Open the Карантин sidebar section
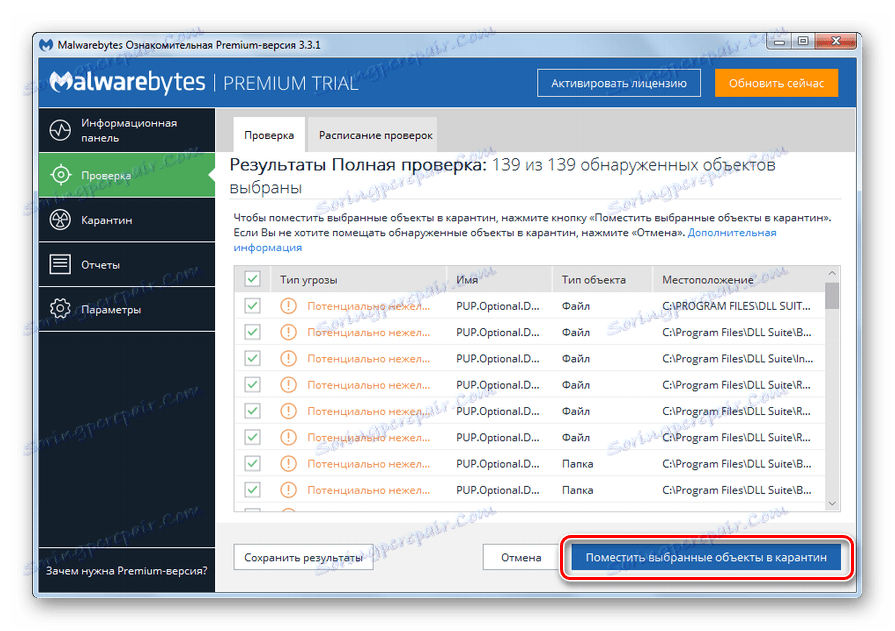Viewport: 895px width, 631px height. coord(127,220)
